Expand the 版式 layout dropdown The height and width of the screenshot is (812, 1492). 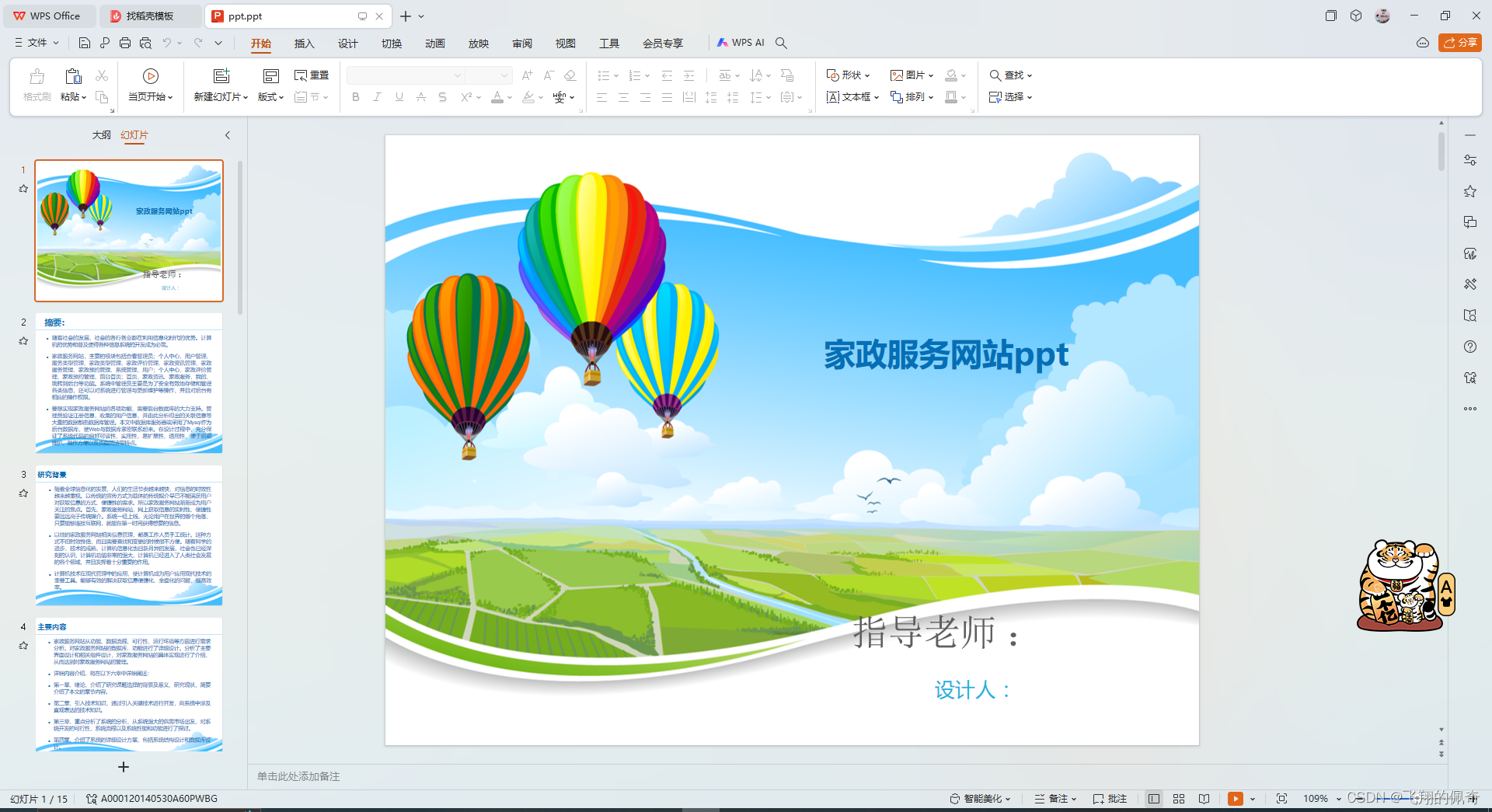pyautogui.click(x=271, y=97)
